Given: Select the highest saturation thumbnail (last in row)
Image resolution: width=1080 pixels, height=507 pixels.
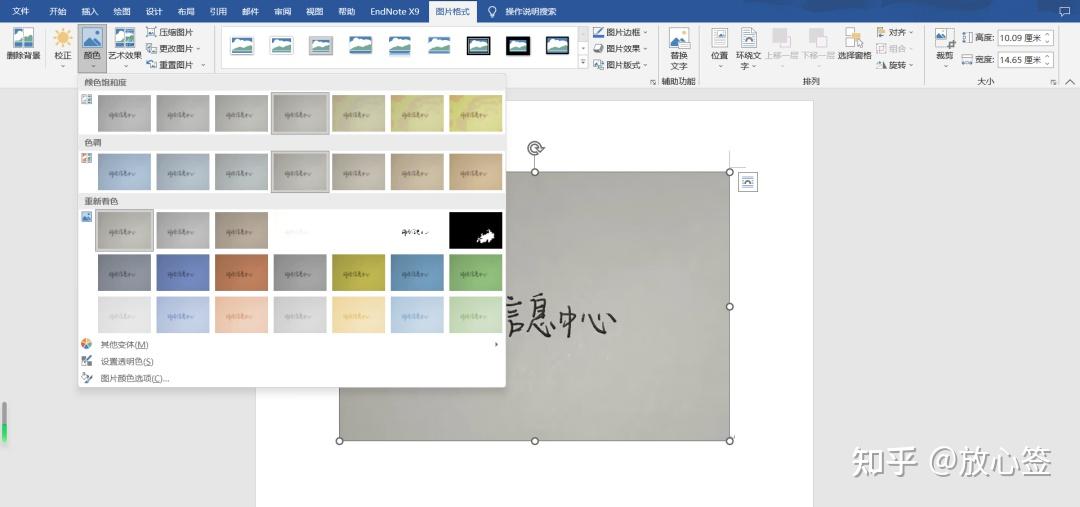Looking at the screenshot, I should pos(475,113).
